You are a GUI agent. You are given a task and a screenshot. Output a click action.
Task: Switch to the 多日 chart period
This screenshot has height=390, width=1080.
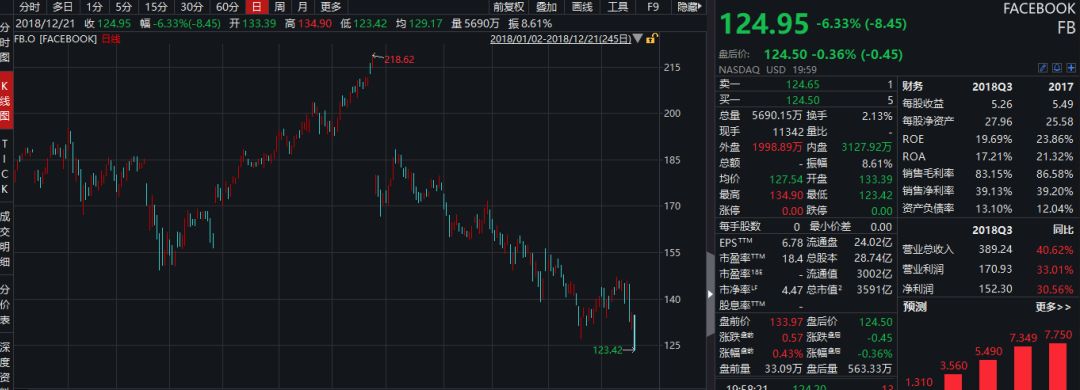[63, 7]
